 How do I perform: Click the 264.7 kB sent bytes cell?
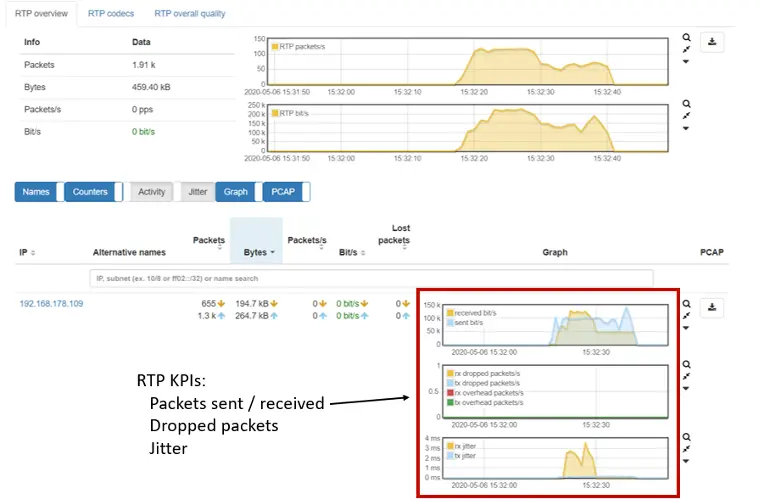coord(256,316)
